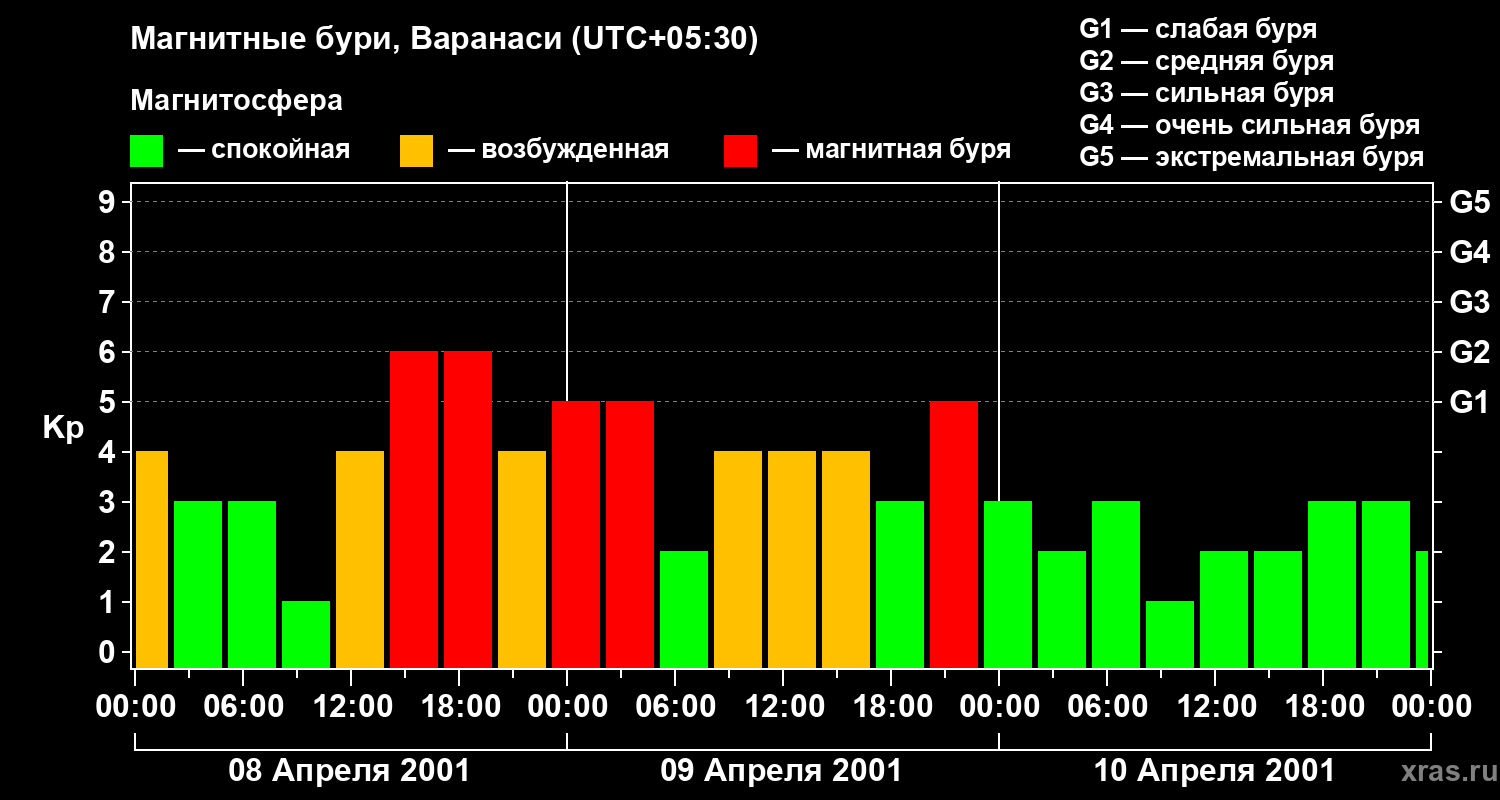The height and width of the screenshot is (800, 1500).
Task: Click the '09 Апреля 2001' date label
Action: tap(781, 771)
